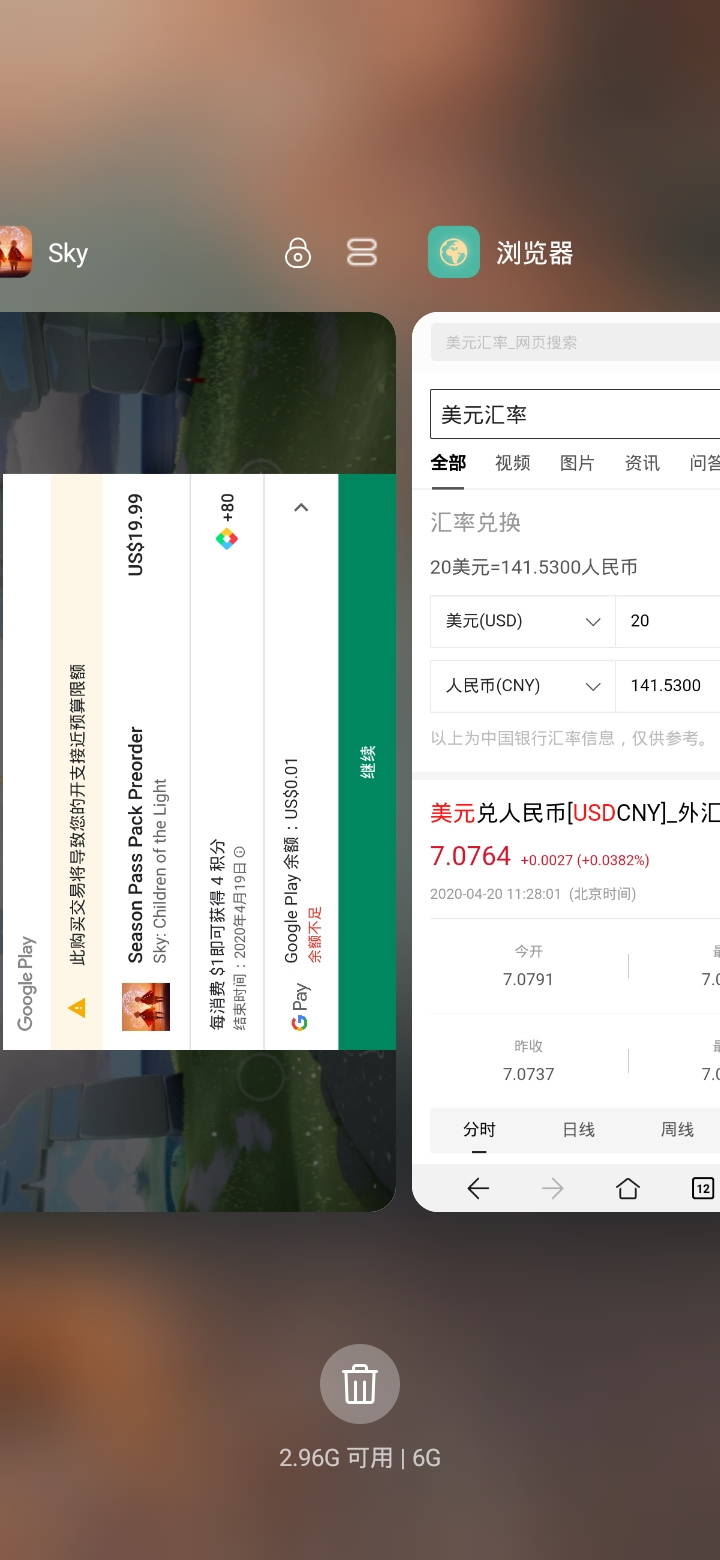
Task: Open the 人民币(CNY) currency dropdown
Action: (523, 686)
